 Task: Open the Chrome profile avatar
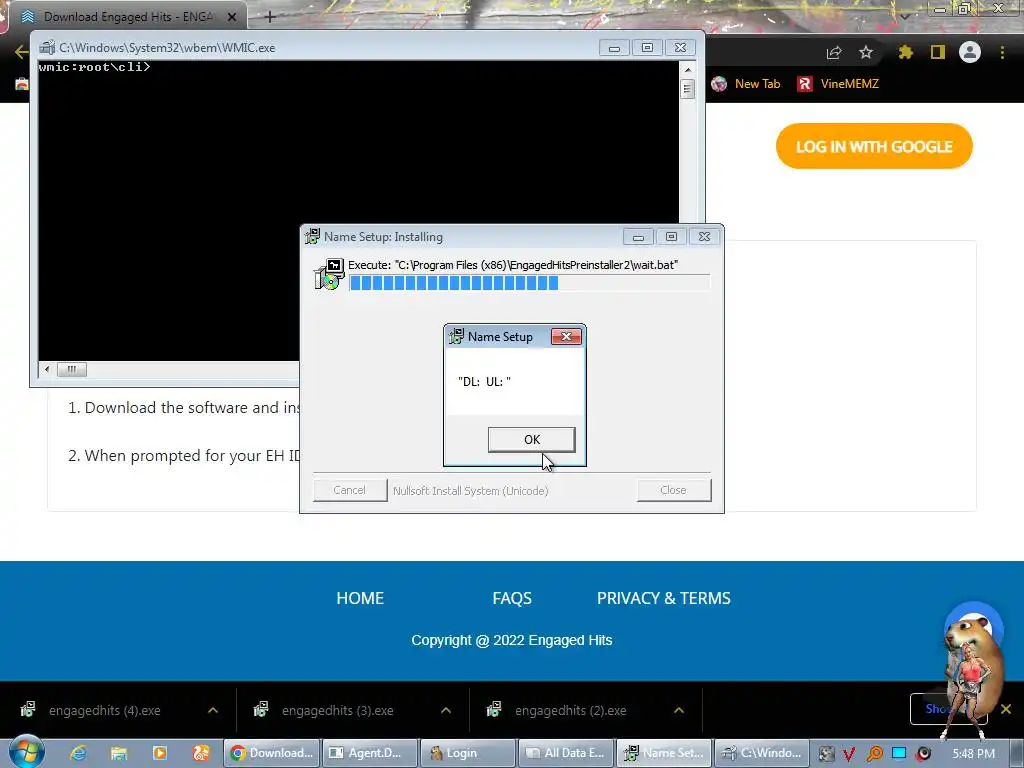coord(970,52)
